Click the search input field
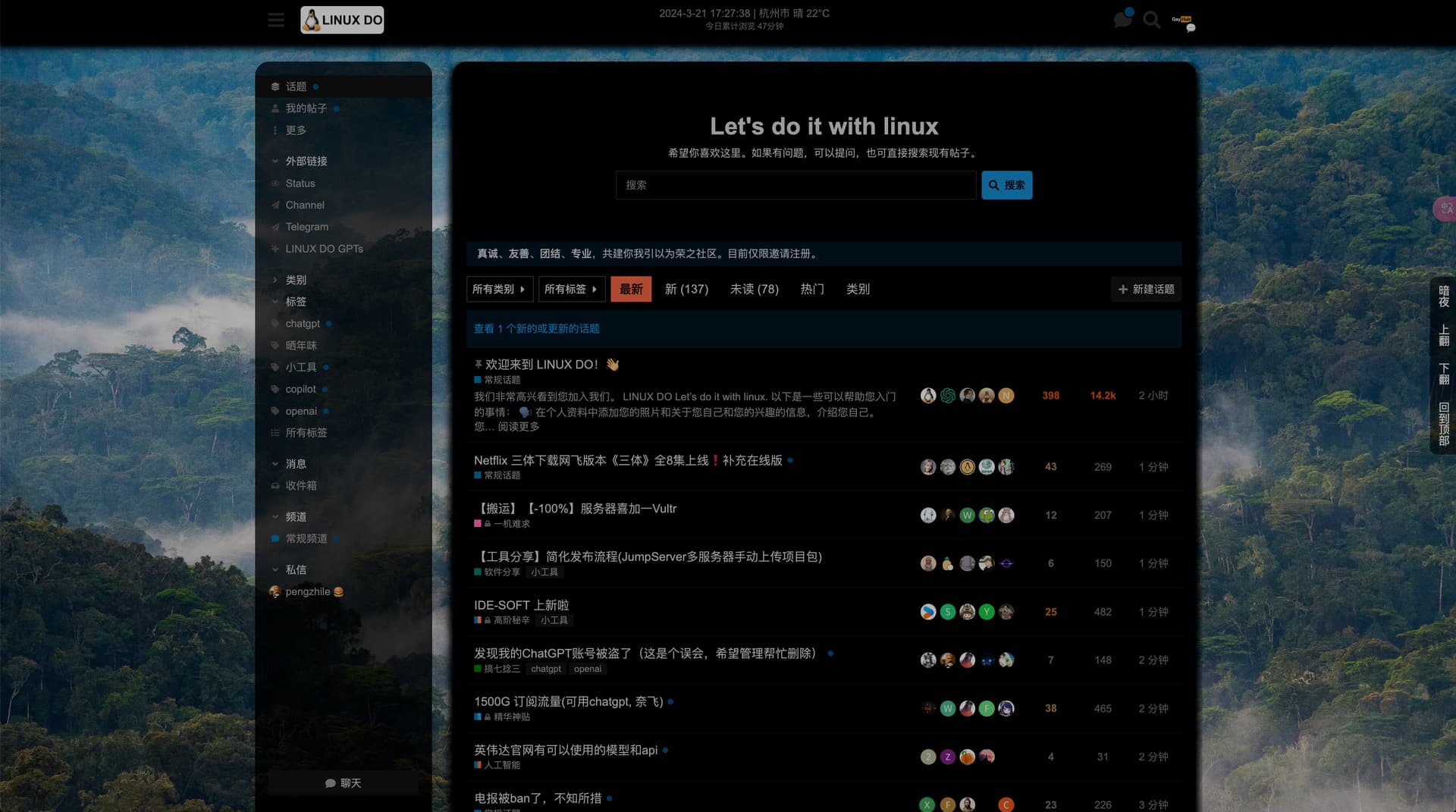The width and height of the screenshot is (1456, 812). click(x=795, y=185)
